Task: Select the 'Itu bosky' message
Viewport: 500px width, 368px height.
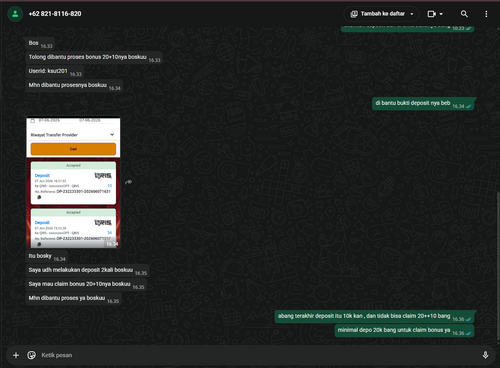Action: [47, 256]
